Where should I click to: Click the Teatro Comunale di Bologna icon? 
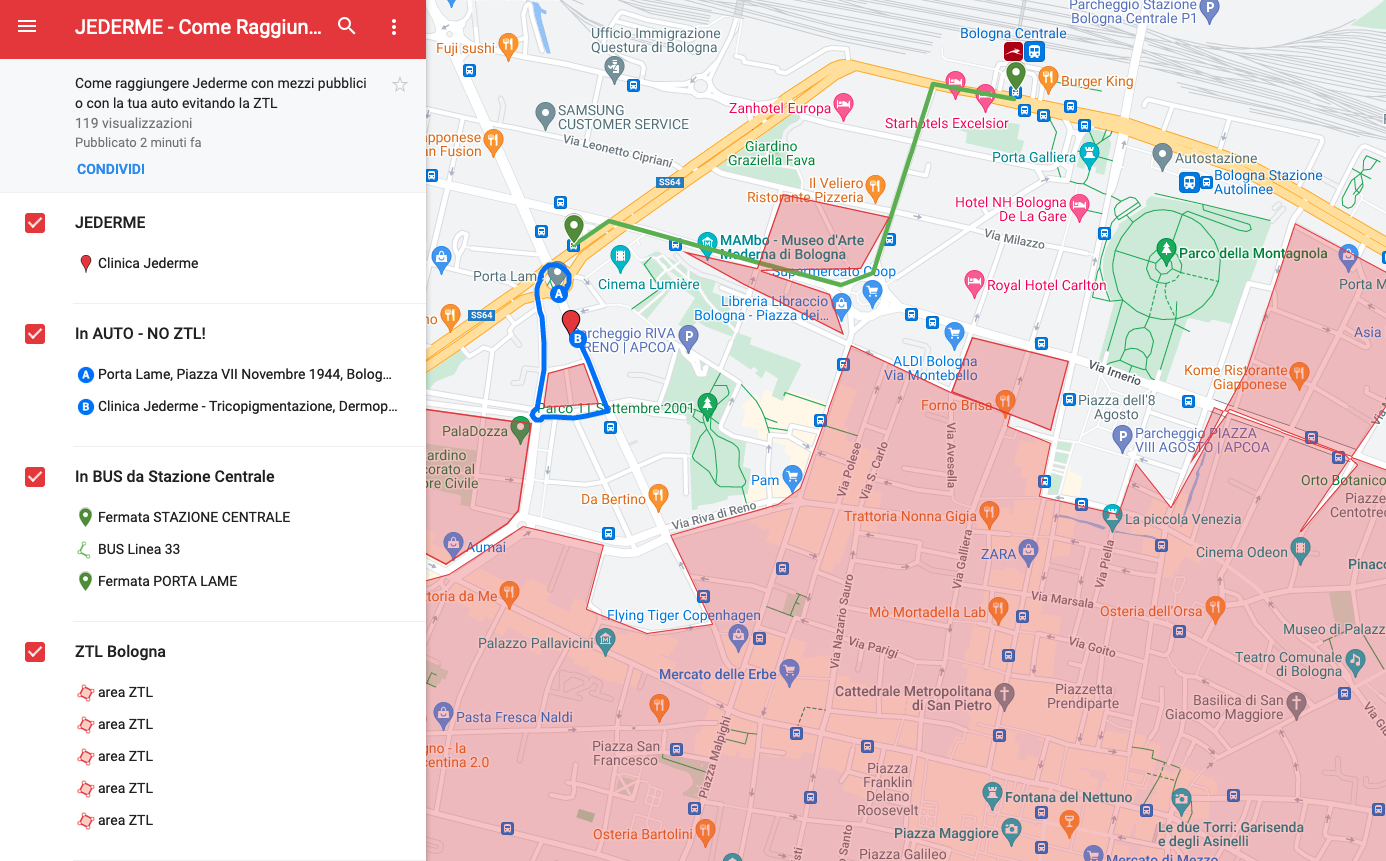pyautogui.click(x=1354, y=660)
